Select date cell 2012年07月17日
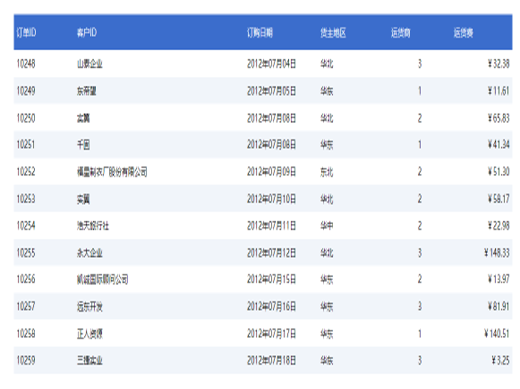This screenshot has height=389, width=520. click(271, 333)
